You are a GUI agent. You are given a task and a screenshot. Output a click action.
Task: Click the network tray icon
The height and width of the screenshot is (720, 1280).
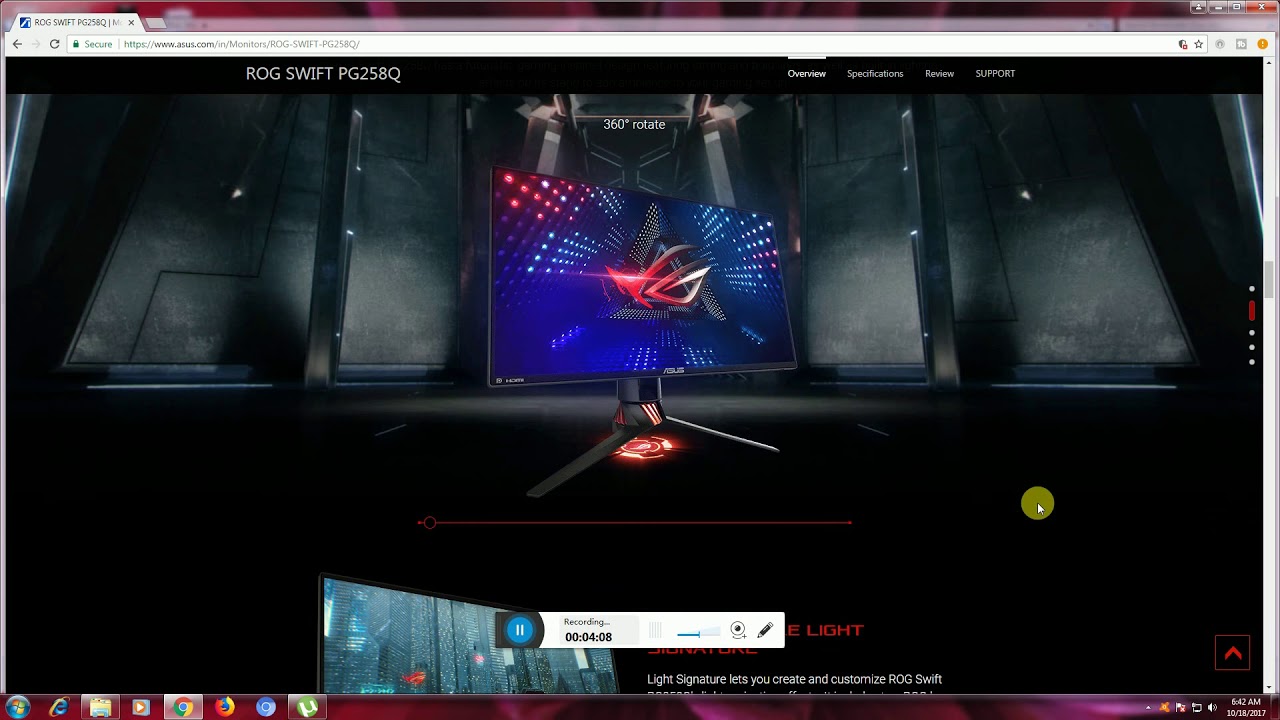tap(1196, 708)
